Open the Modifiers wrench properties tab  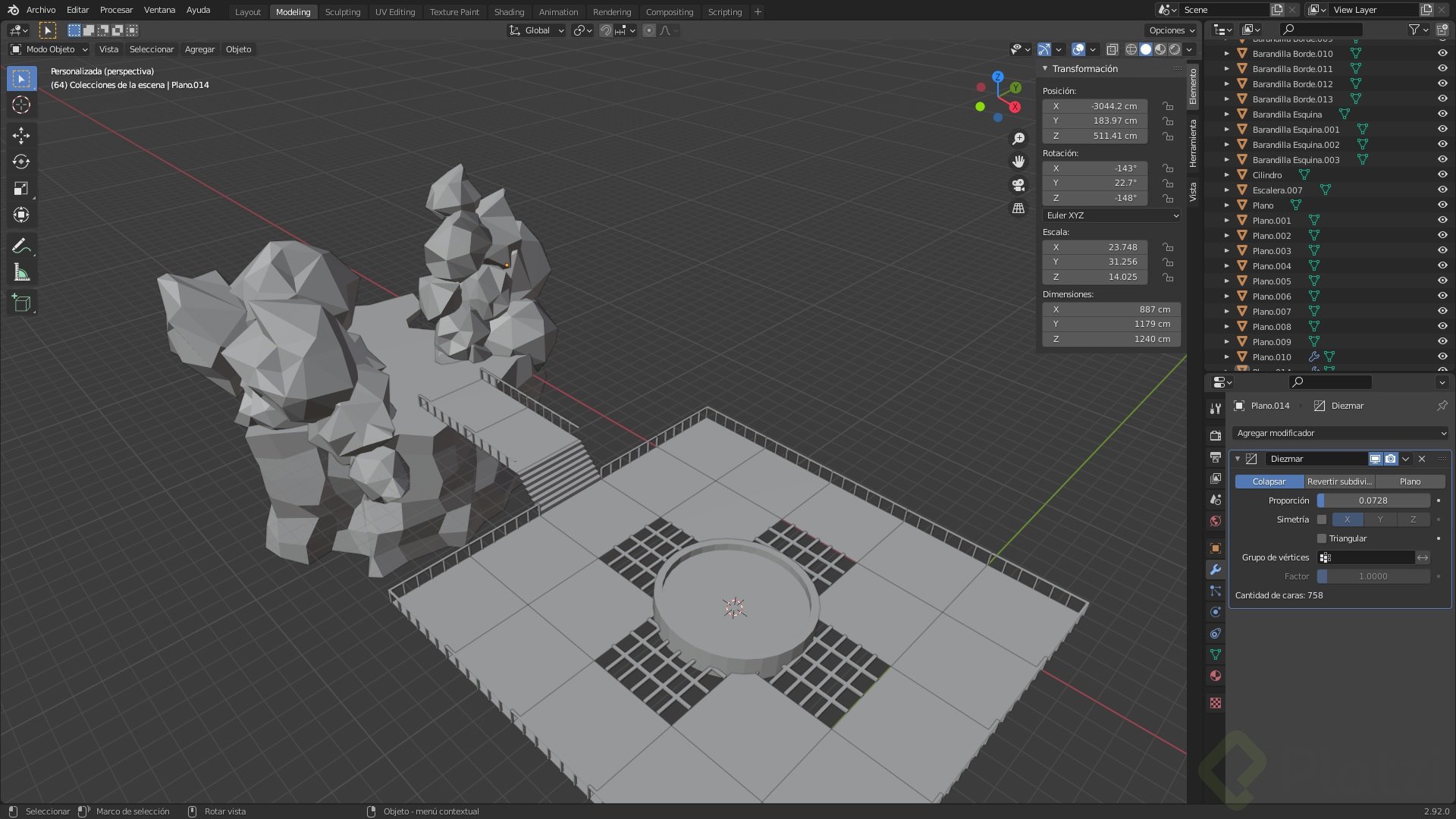tap(1216, 570)
